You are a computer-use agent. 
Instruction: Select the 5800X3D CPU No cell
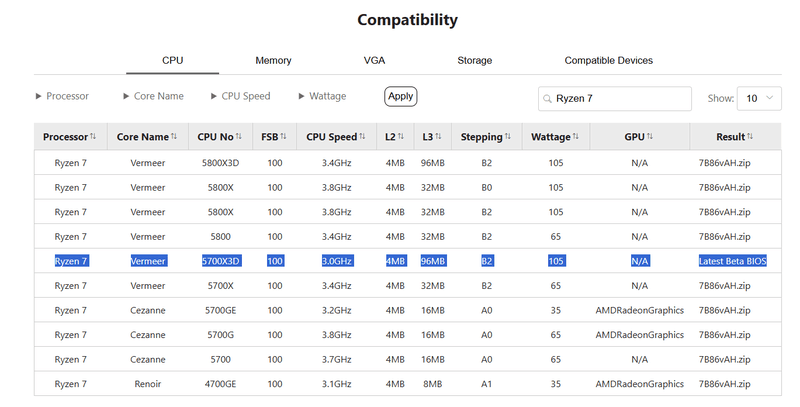pyautogui.click(x=220, y=163)
